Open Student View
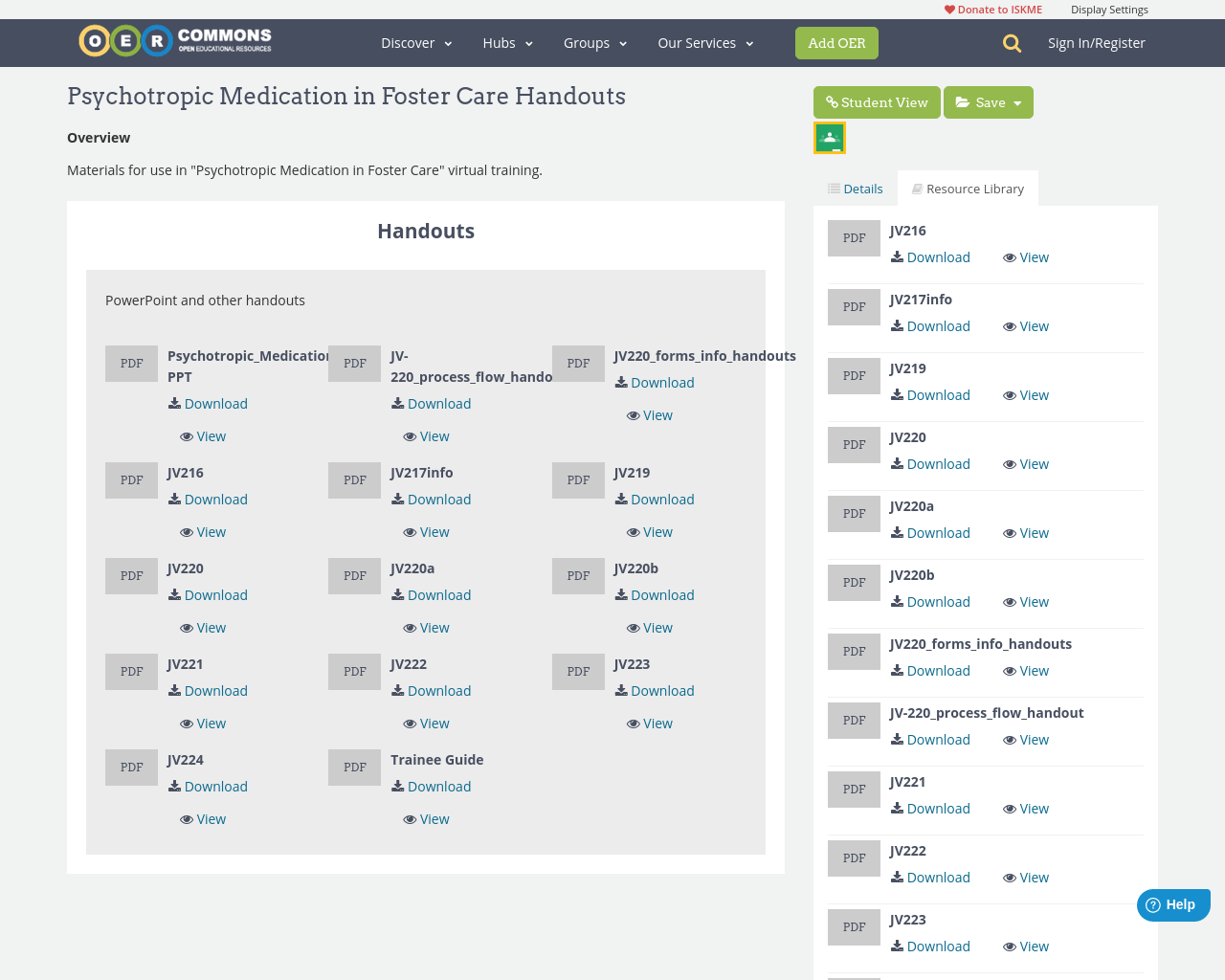The height and width of the screenshot is (980, 1225). pos(877,102)
